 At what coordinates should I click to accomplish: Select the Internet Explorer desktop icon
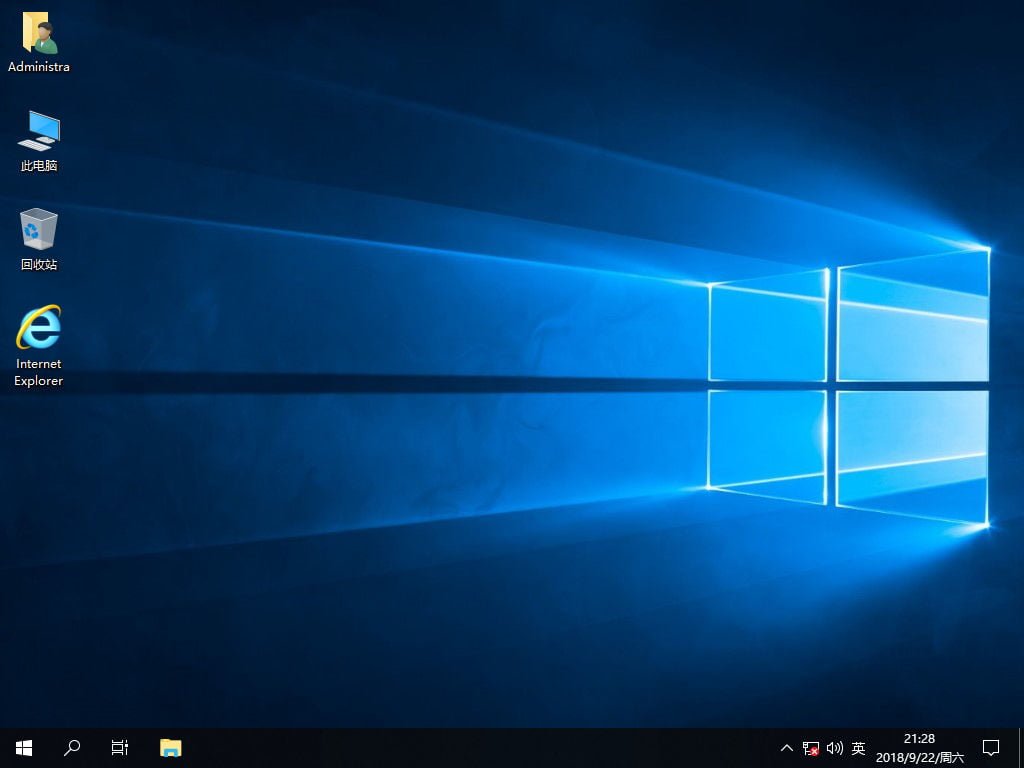point(39,328)
